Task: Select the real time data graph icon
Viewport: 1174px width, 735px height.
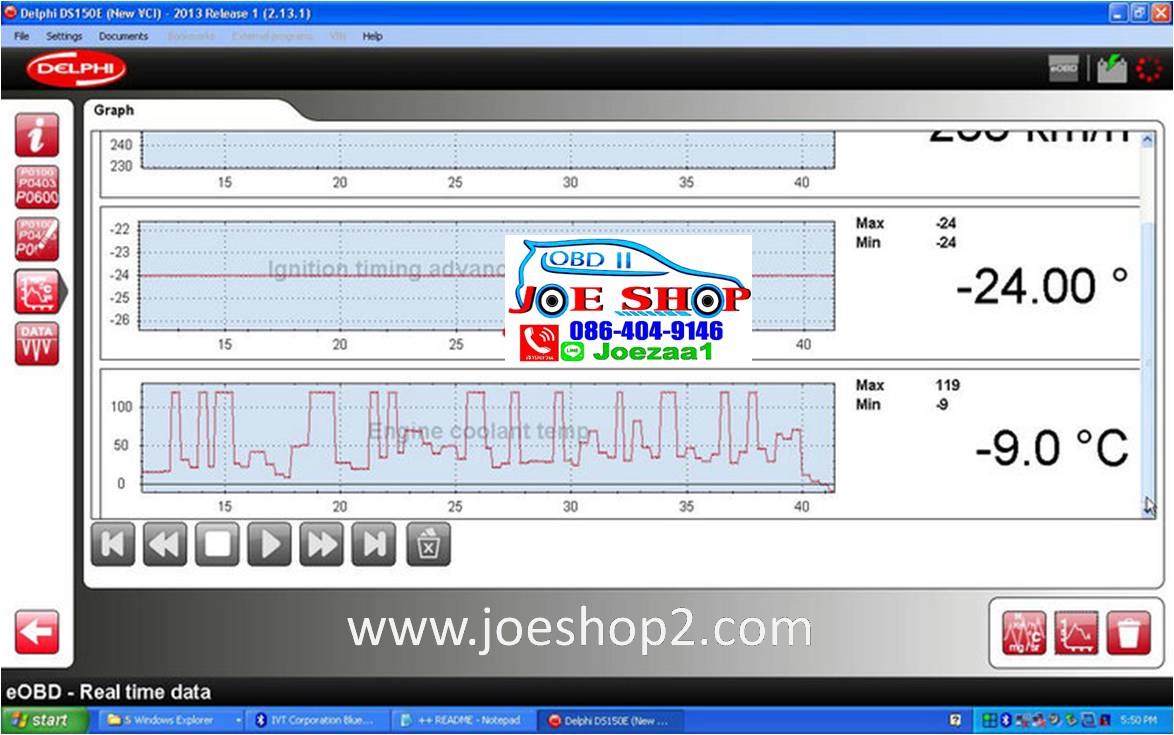Action: (37, 291)
